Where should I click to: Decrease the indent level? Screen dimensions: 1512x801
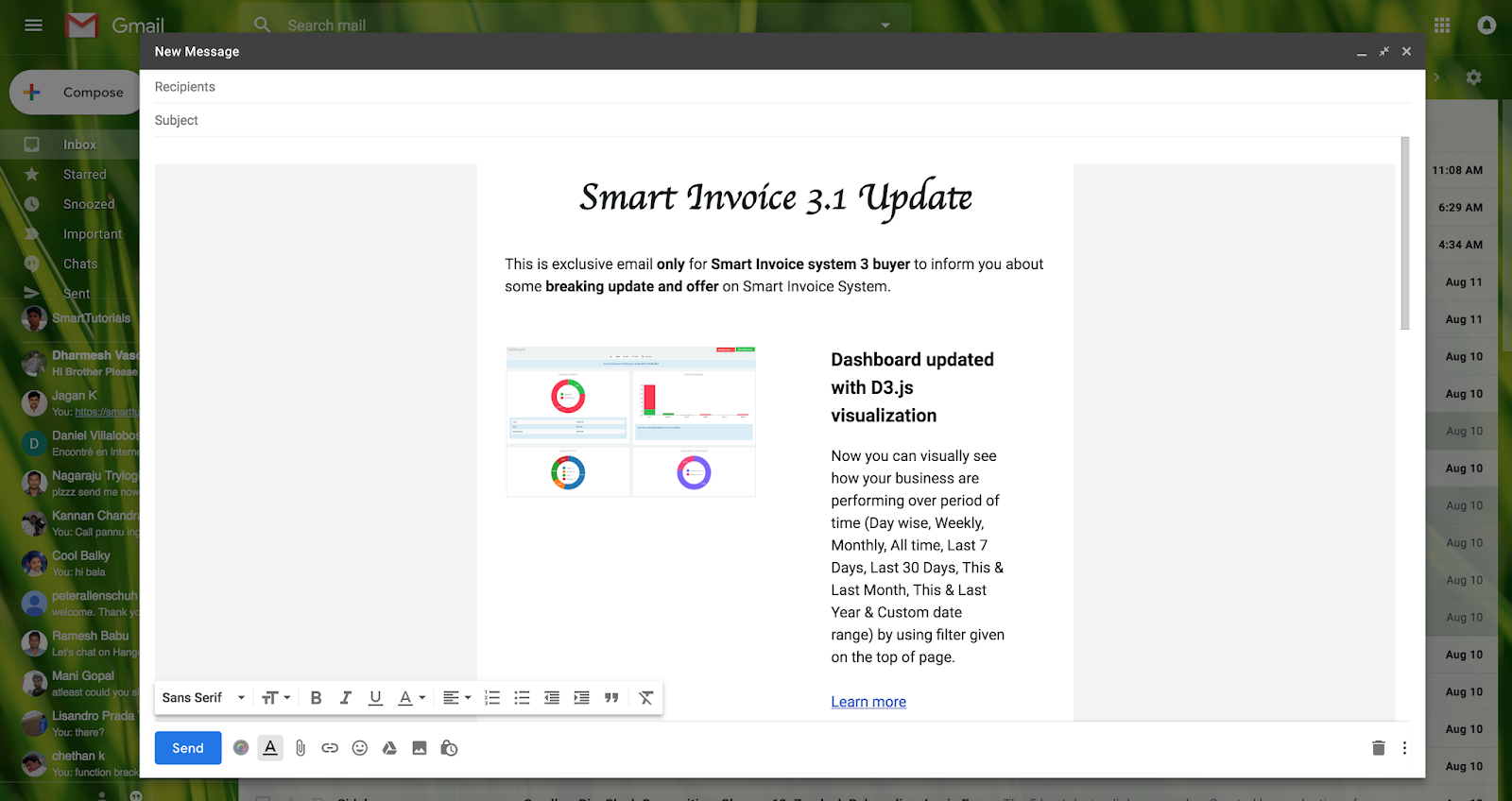coord(552,698)
